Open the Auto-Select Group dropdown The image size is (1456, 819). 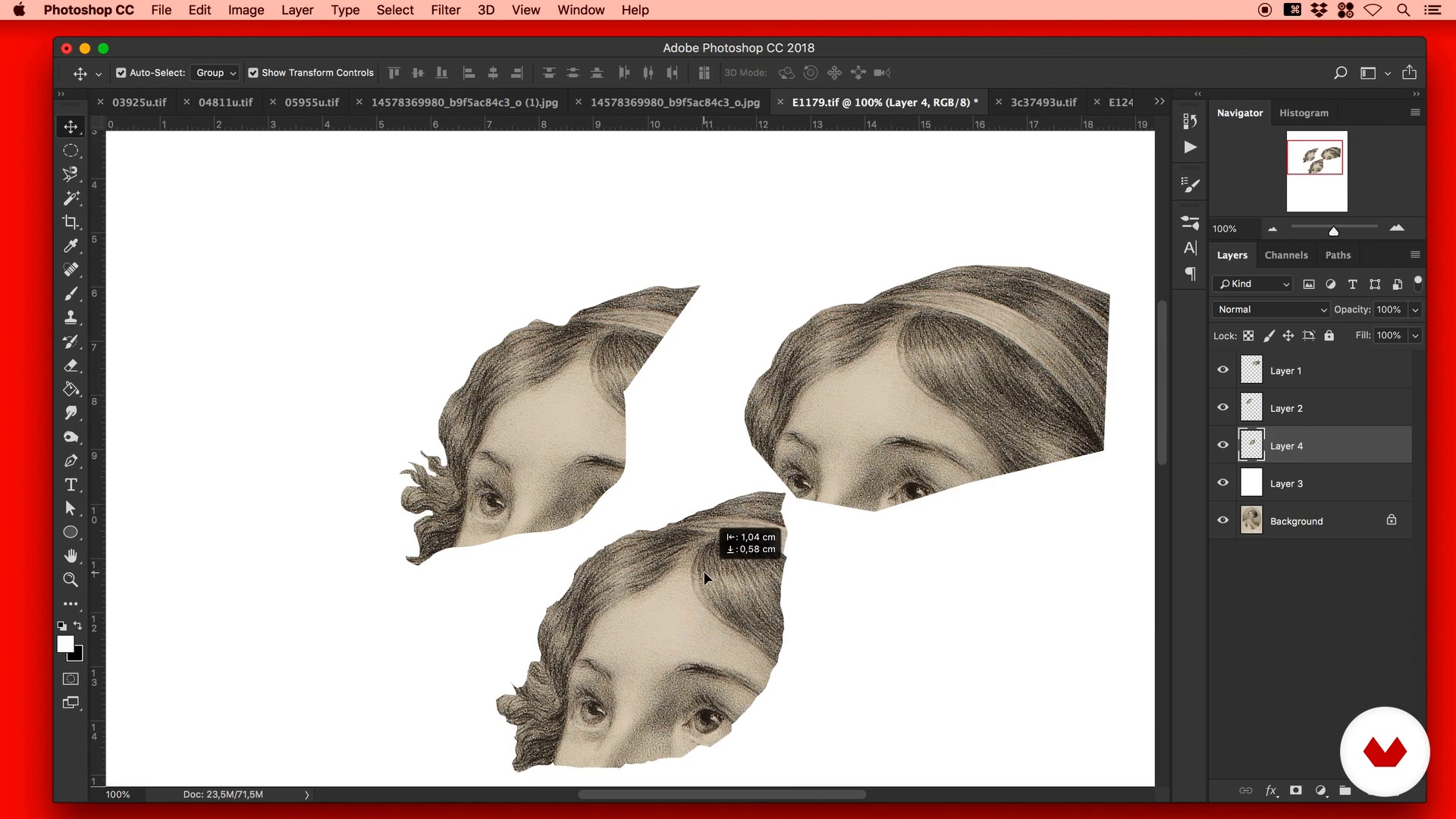point(215,73)
